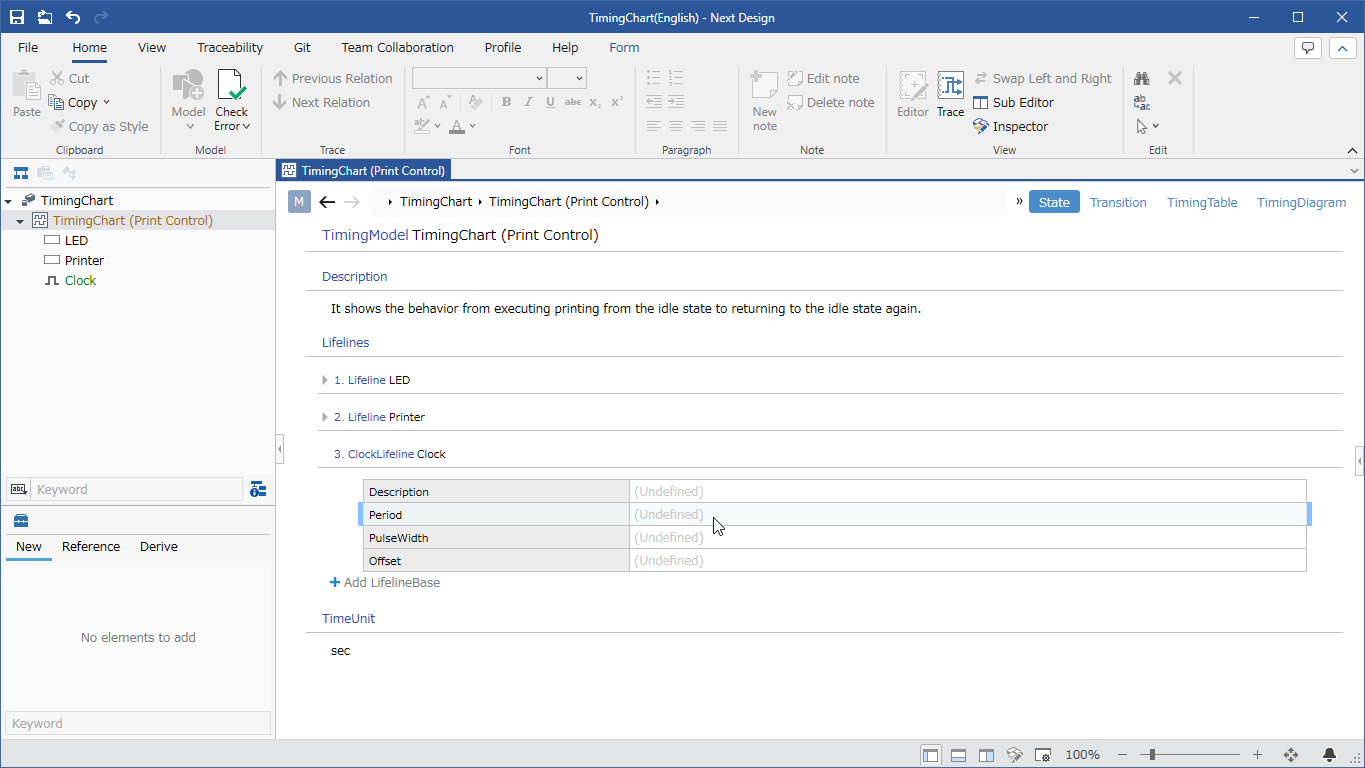Viewport: 1365px width, 768px height.
Task: Click Swap Left and Right
Action: click(x=1043, y=78)
